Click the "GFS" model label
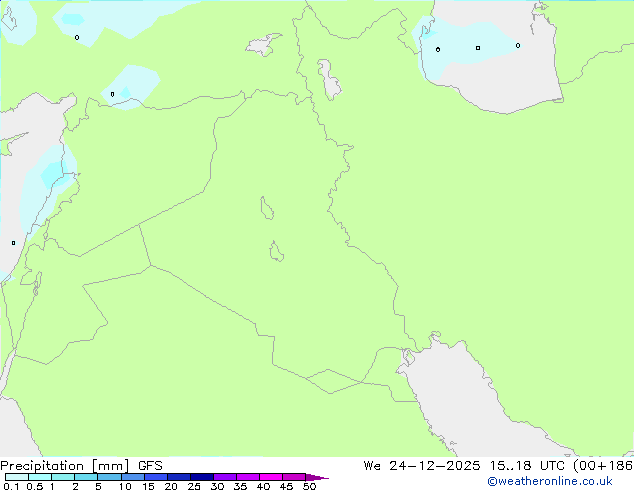 (150, 466)
